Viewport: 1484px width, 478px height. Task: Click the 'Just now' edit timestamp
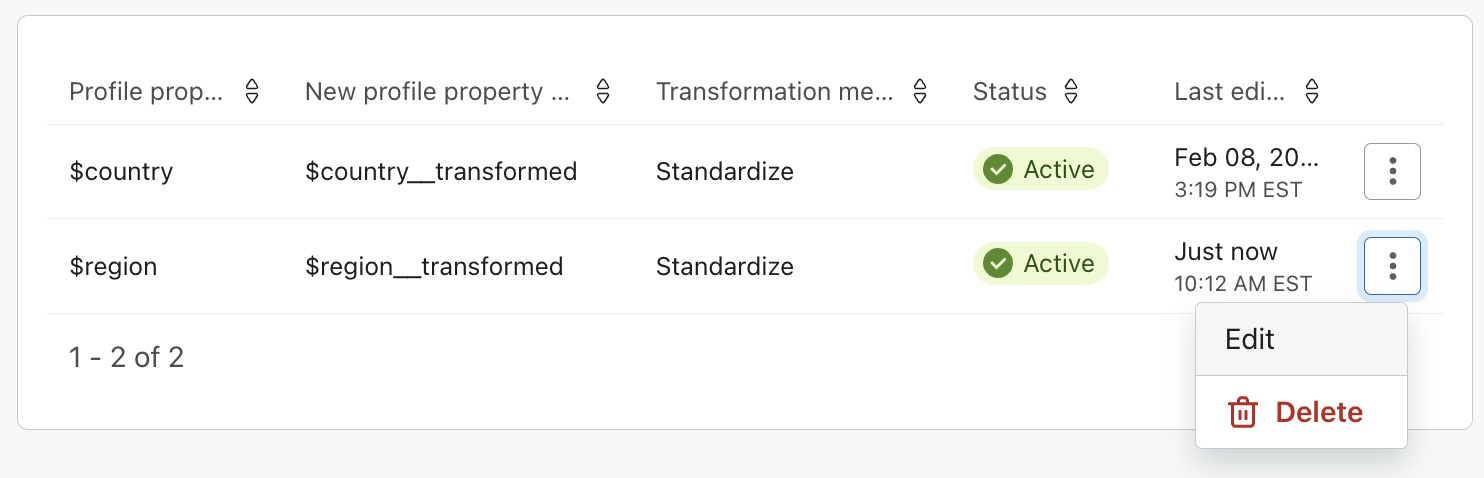coord(1226,252)
